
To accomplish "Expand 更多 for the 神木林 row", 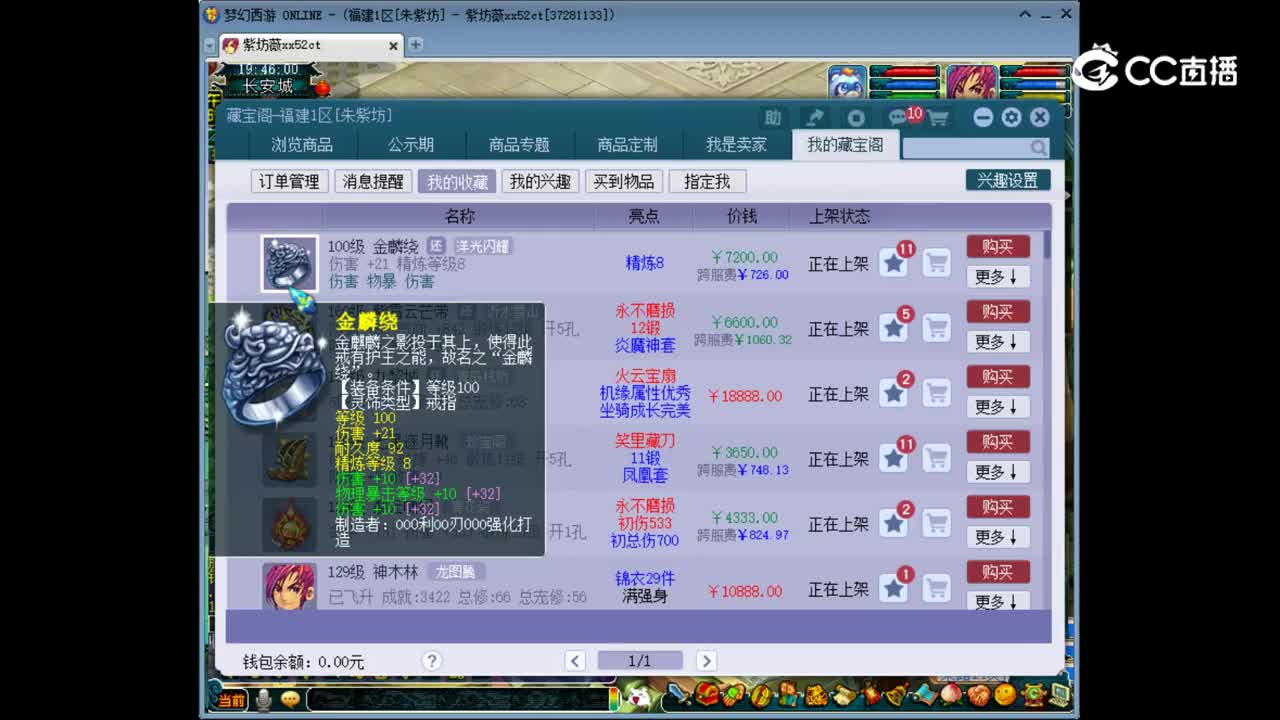I will click(998, 601).
